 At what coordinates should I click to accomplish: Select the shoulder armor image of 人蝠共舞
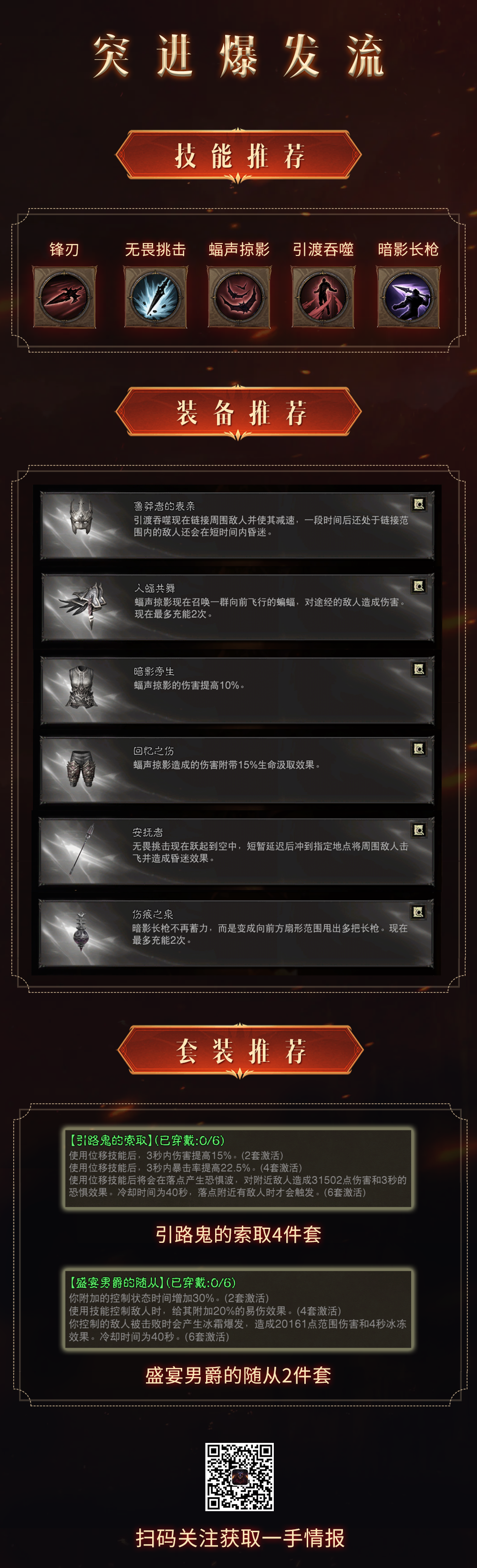point(84,604)
